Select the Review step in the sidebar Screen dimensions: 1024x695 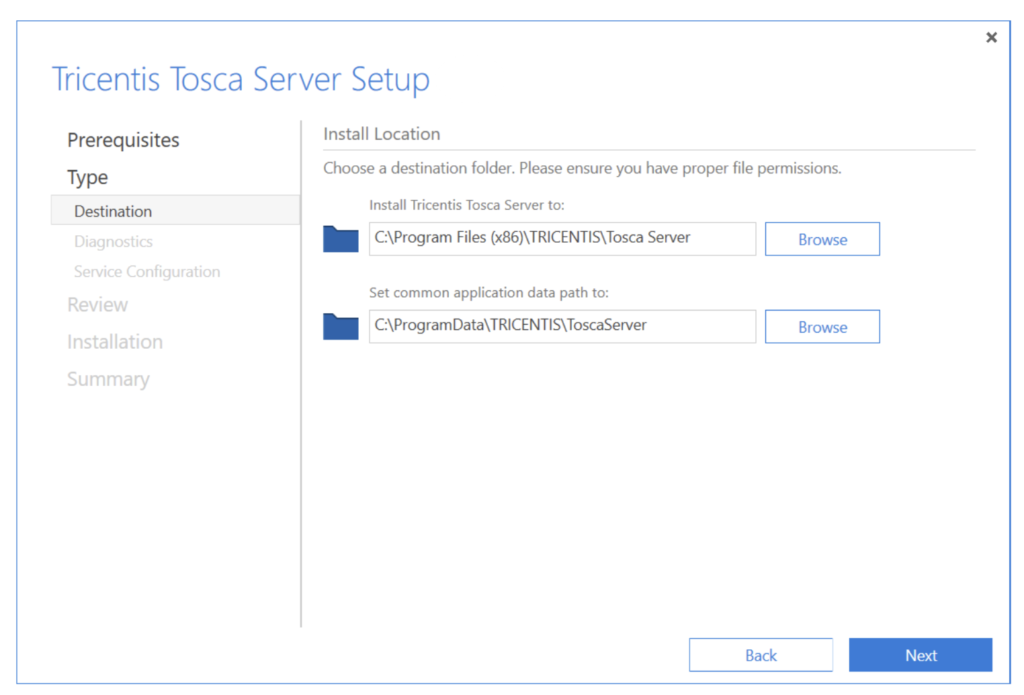click(x=97, y=304)
